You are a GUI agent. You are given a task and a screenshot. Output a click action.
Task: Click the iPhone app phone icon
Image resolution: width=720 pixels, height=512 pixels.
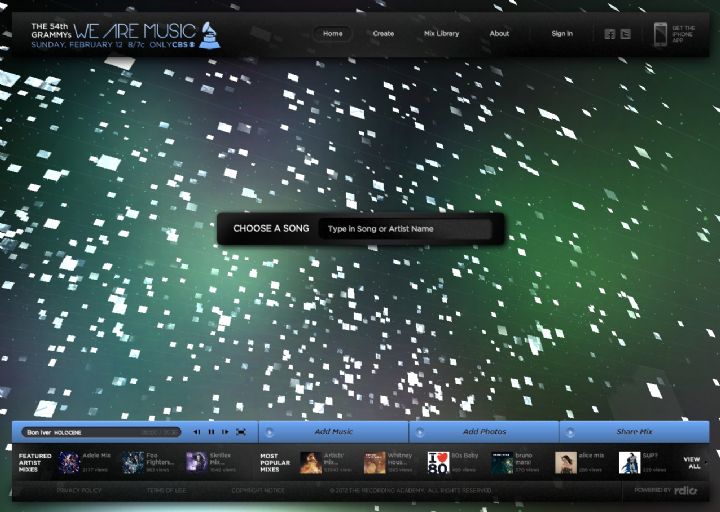[x=660, y=34]
